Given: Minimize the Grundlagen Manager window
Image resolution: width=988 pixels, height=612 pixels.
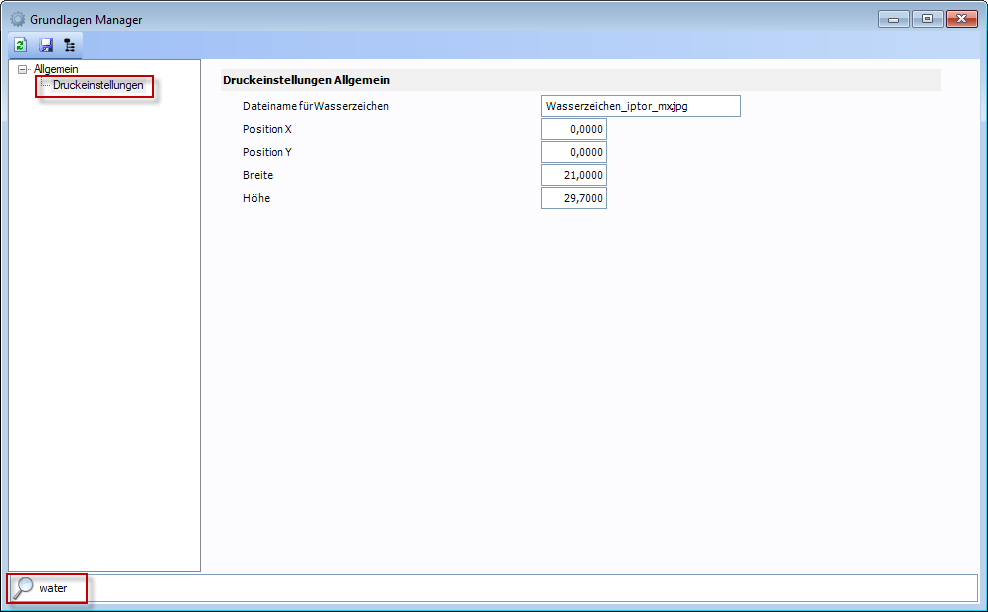Looking at the screenshot, I should coord(892,19).
